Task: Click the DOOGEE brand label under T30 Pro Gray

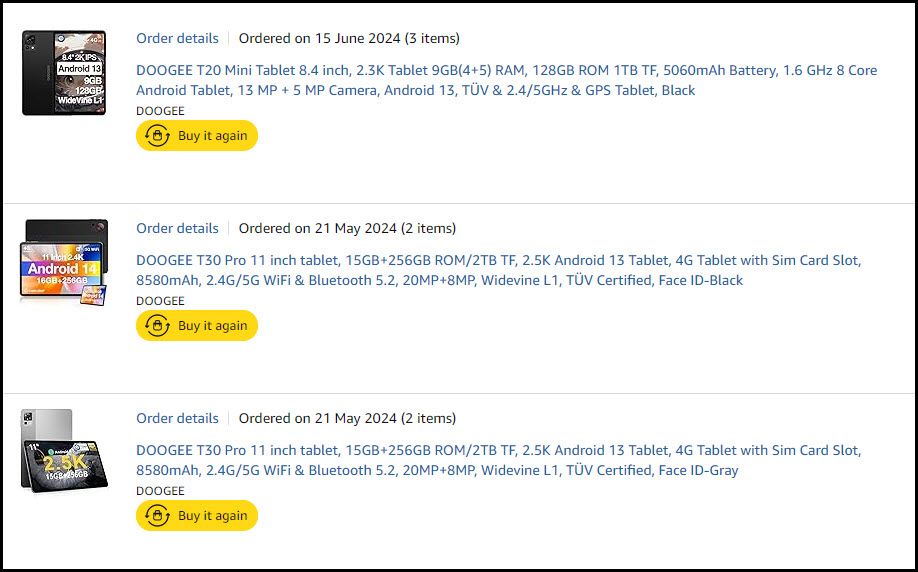Action: coord(160,491)
